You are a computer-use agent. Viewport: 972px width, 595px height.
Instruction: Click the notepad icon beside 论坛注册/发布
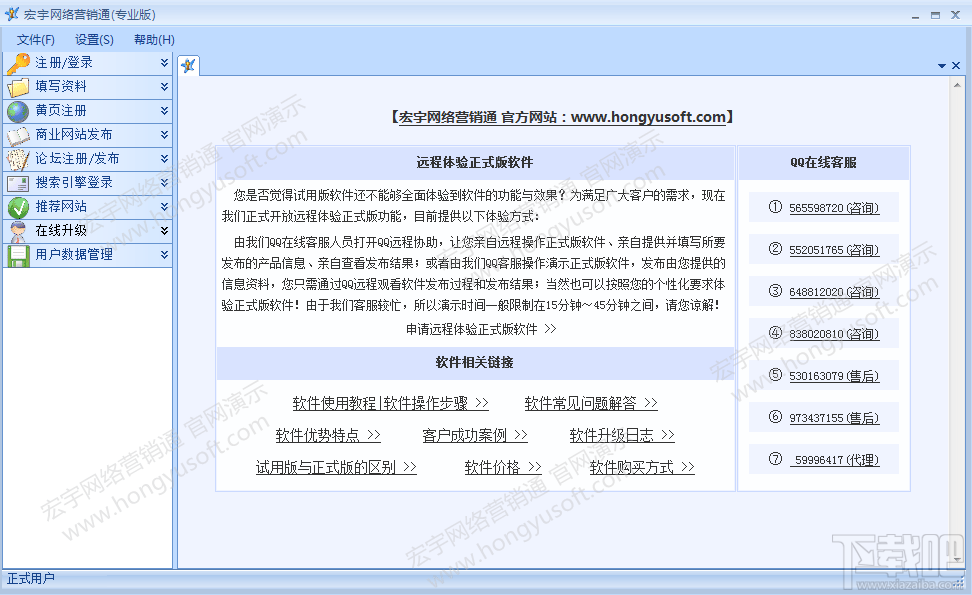tap(19, 159)
